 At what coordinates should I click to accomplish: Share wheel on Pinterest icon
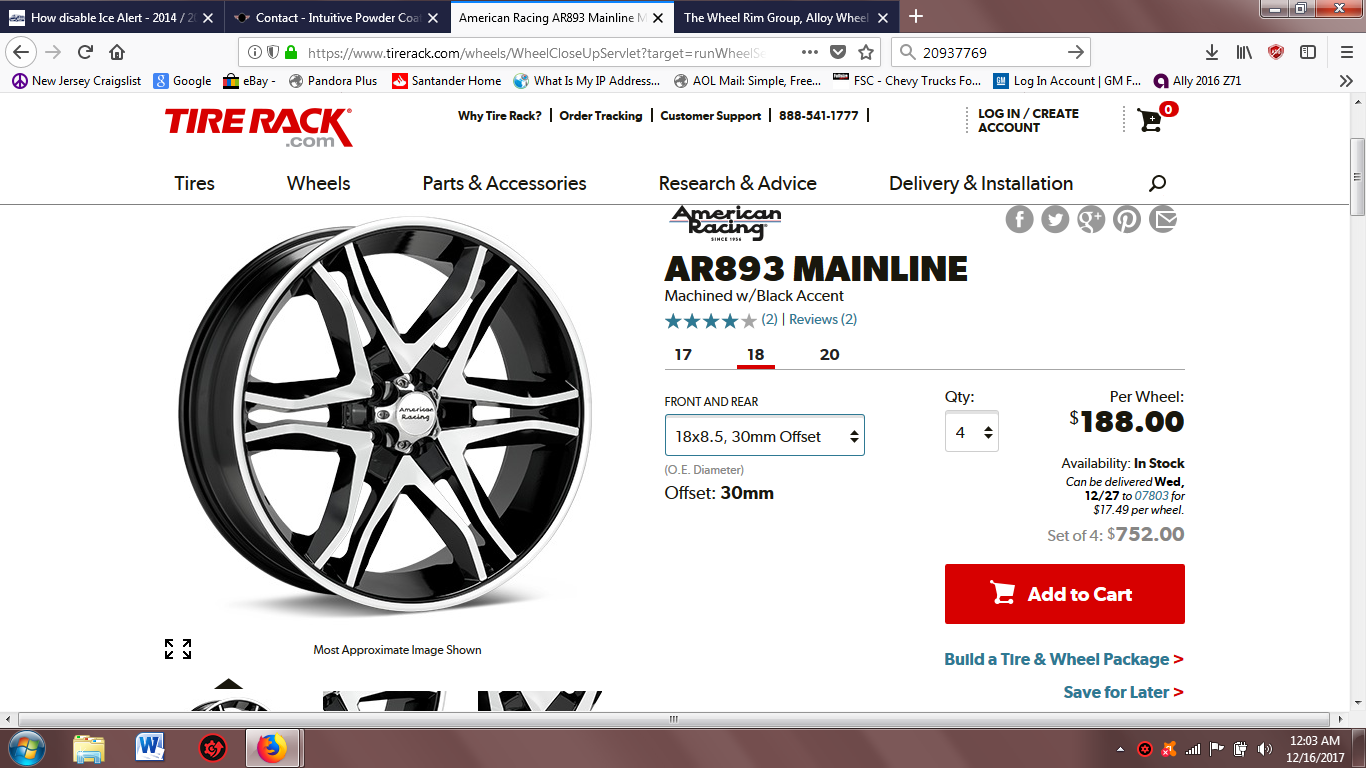click(1127, 219)
